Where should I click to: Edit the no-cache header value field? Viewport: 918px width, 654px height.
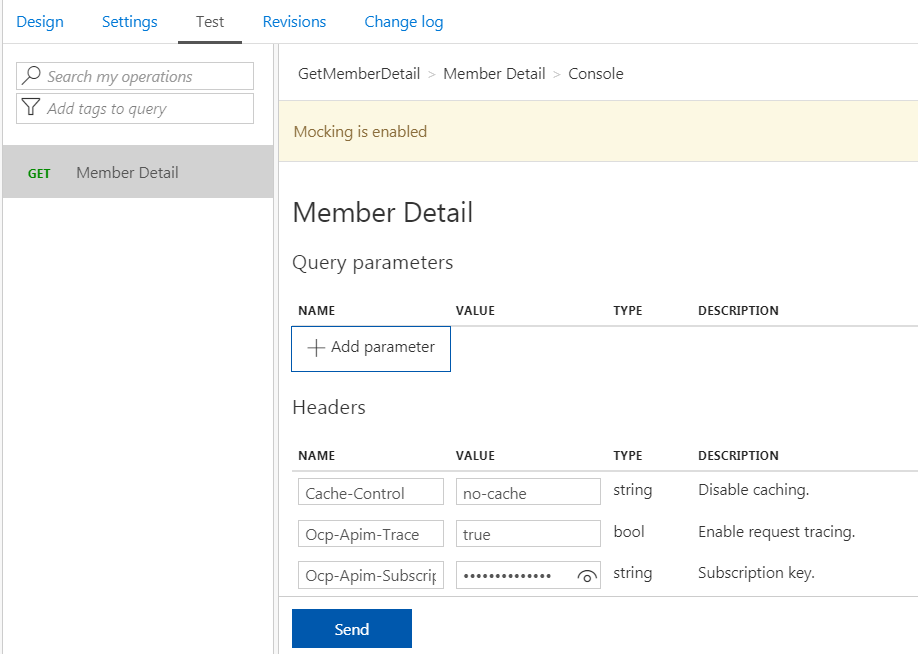click(x=528, y=492)
